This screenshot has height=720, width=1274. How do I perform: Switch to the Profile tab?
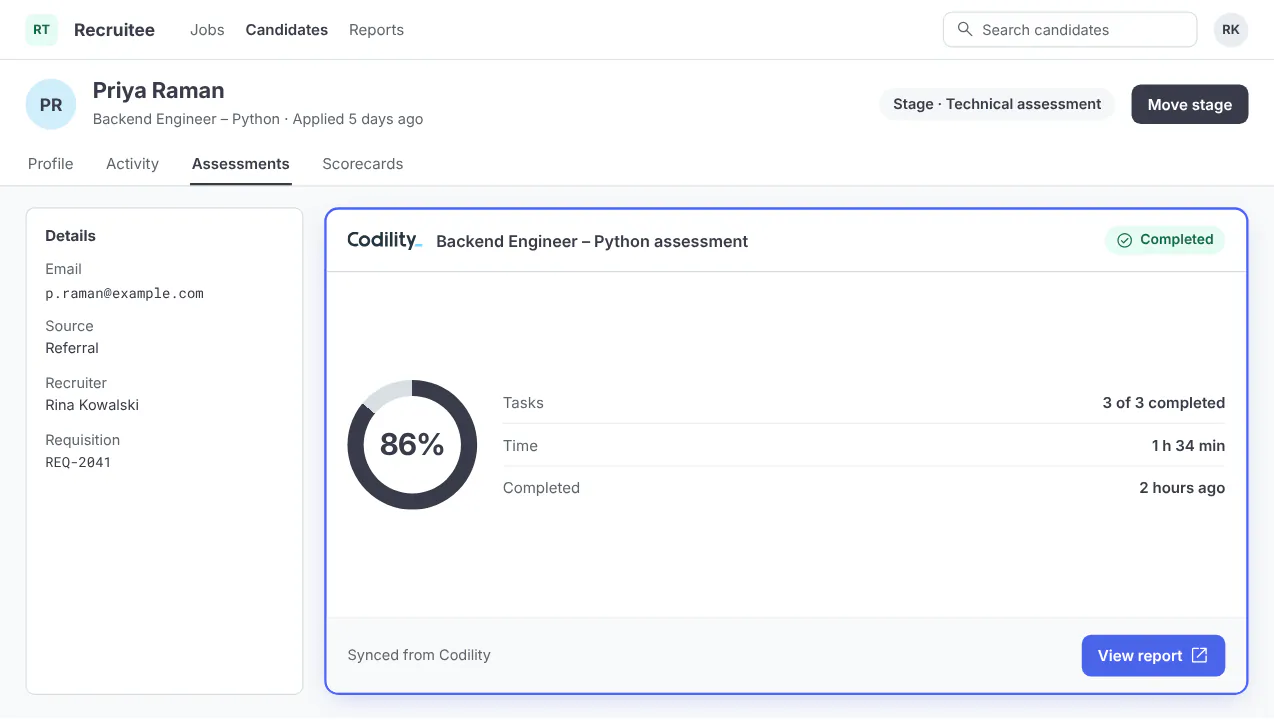(x=51, y=164)
